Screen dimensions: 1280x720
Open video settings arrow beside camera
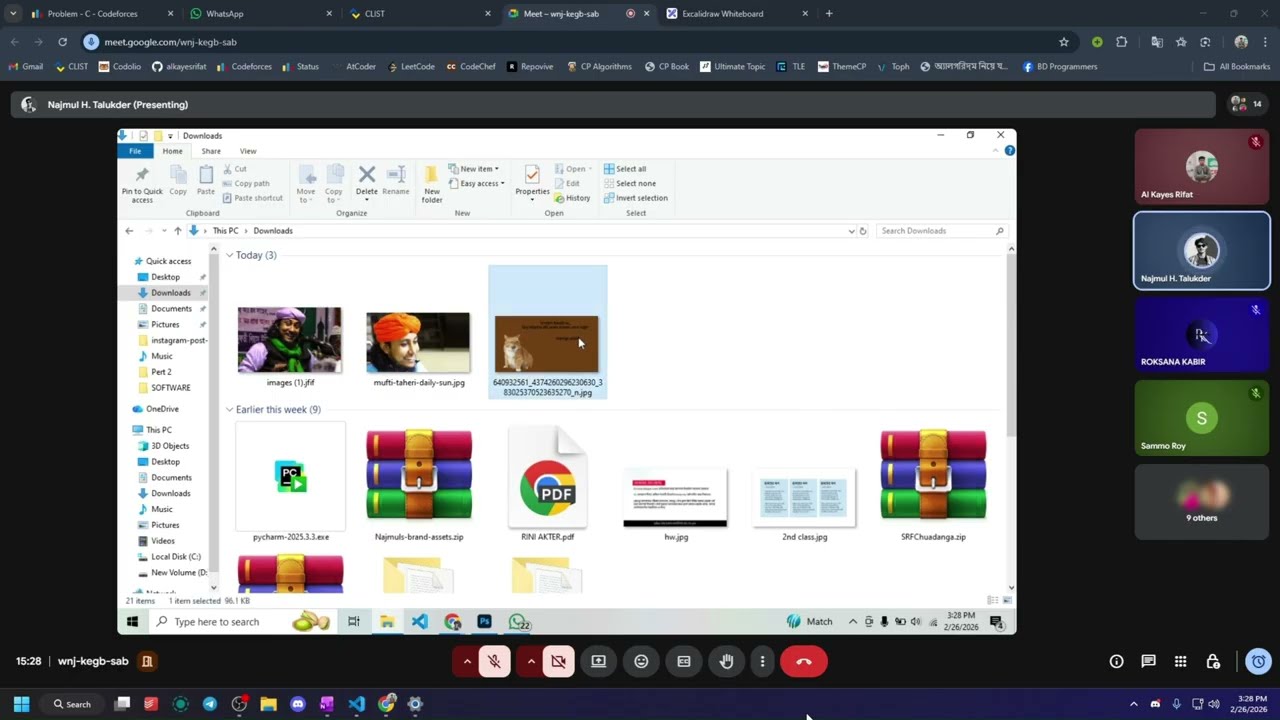[x=531, y=661]
